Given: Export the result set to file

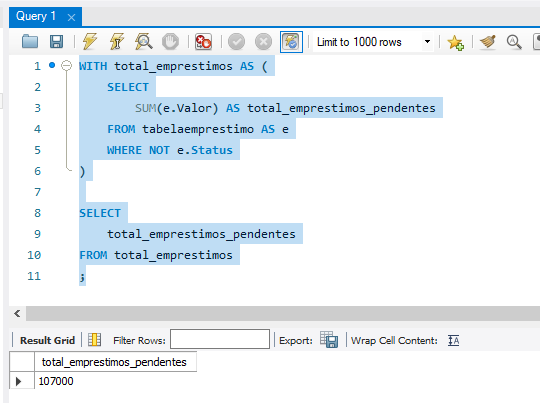Looking at the screenshot, I should coord(329,339).
